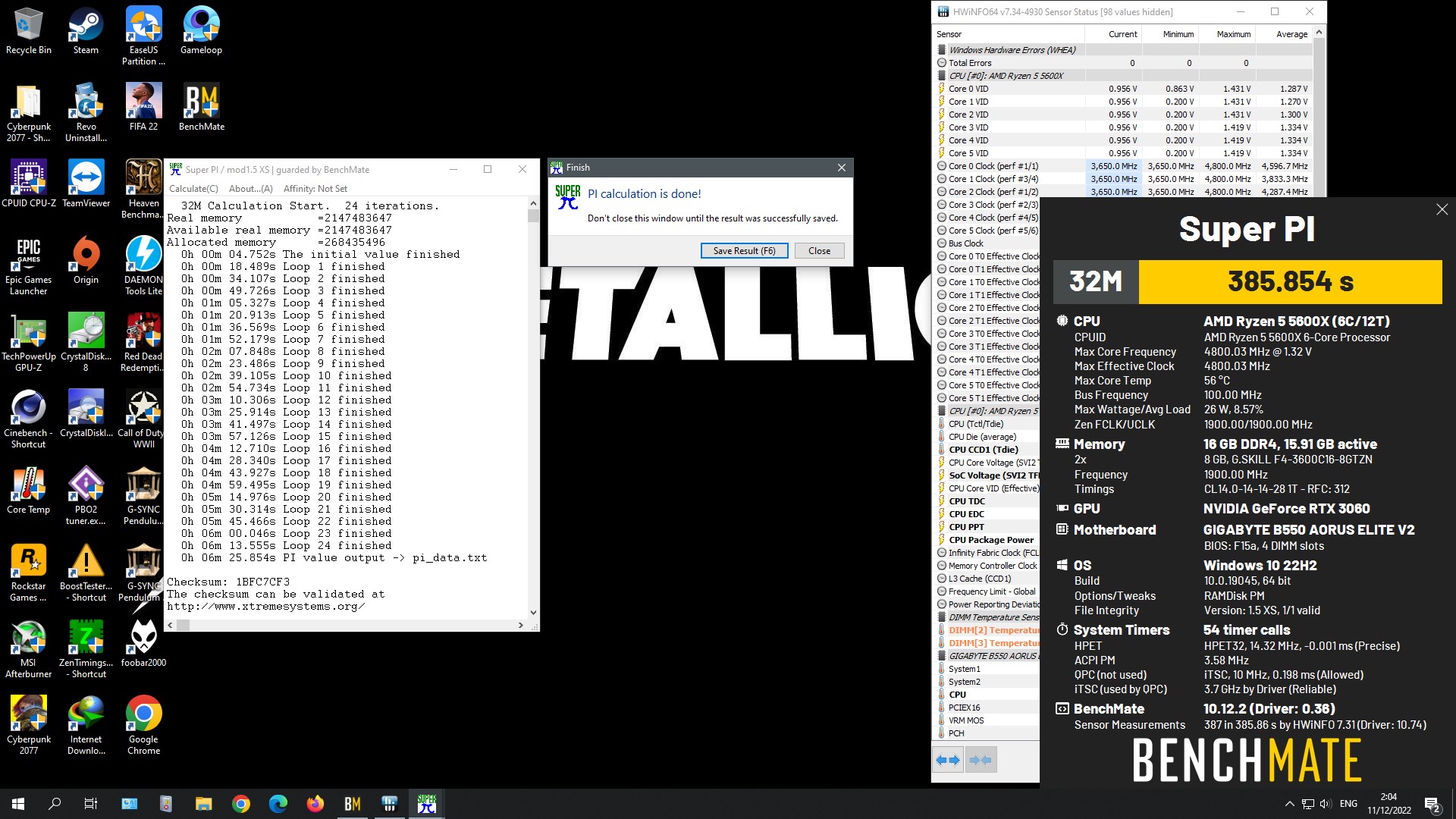This screenshot has width=1456, height=819.
Task: Open Origin desktop icon
Action: click(86, 261)
